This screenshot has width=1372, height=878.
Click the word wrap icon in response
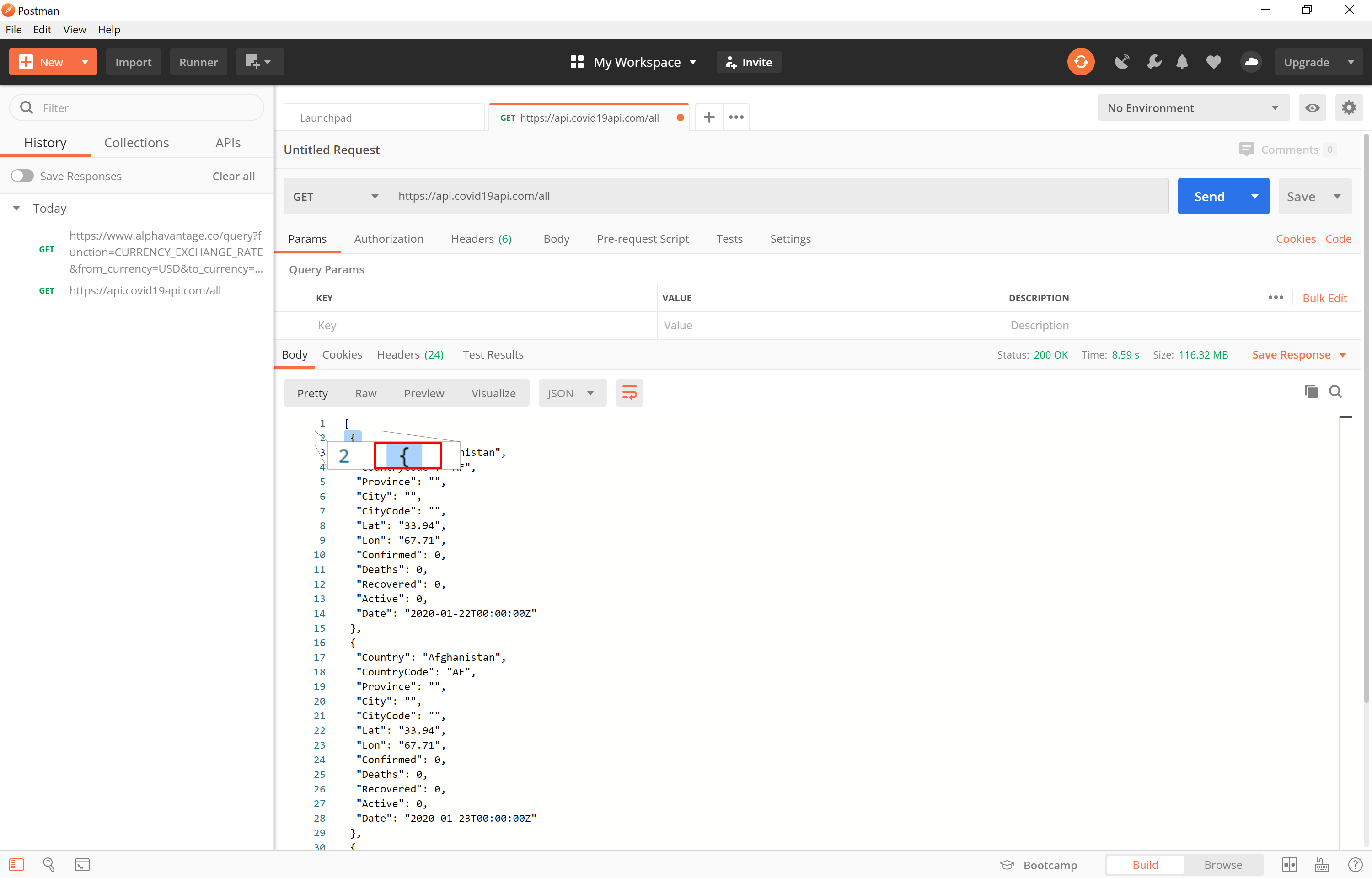[x=629, y=393]
